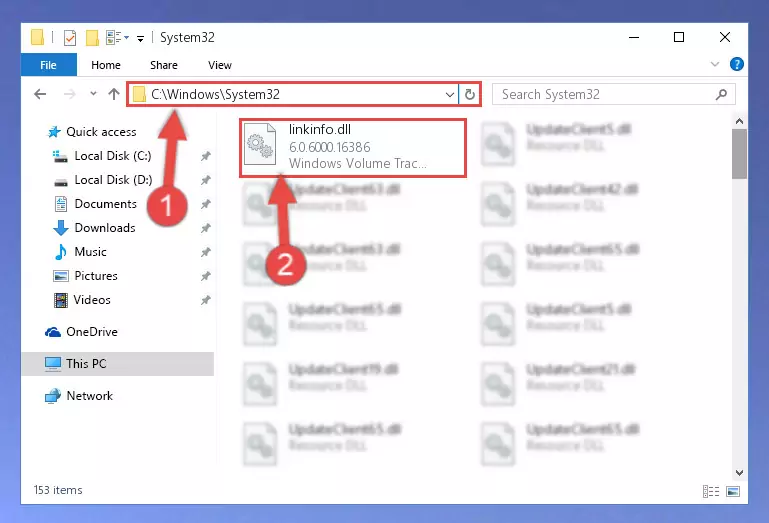Click the vertical scrollbar thumb
Screen dimensions: 769x523
[739, 154]
